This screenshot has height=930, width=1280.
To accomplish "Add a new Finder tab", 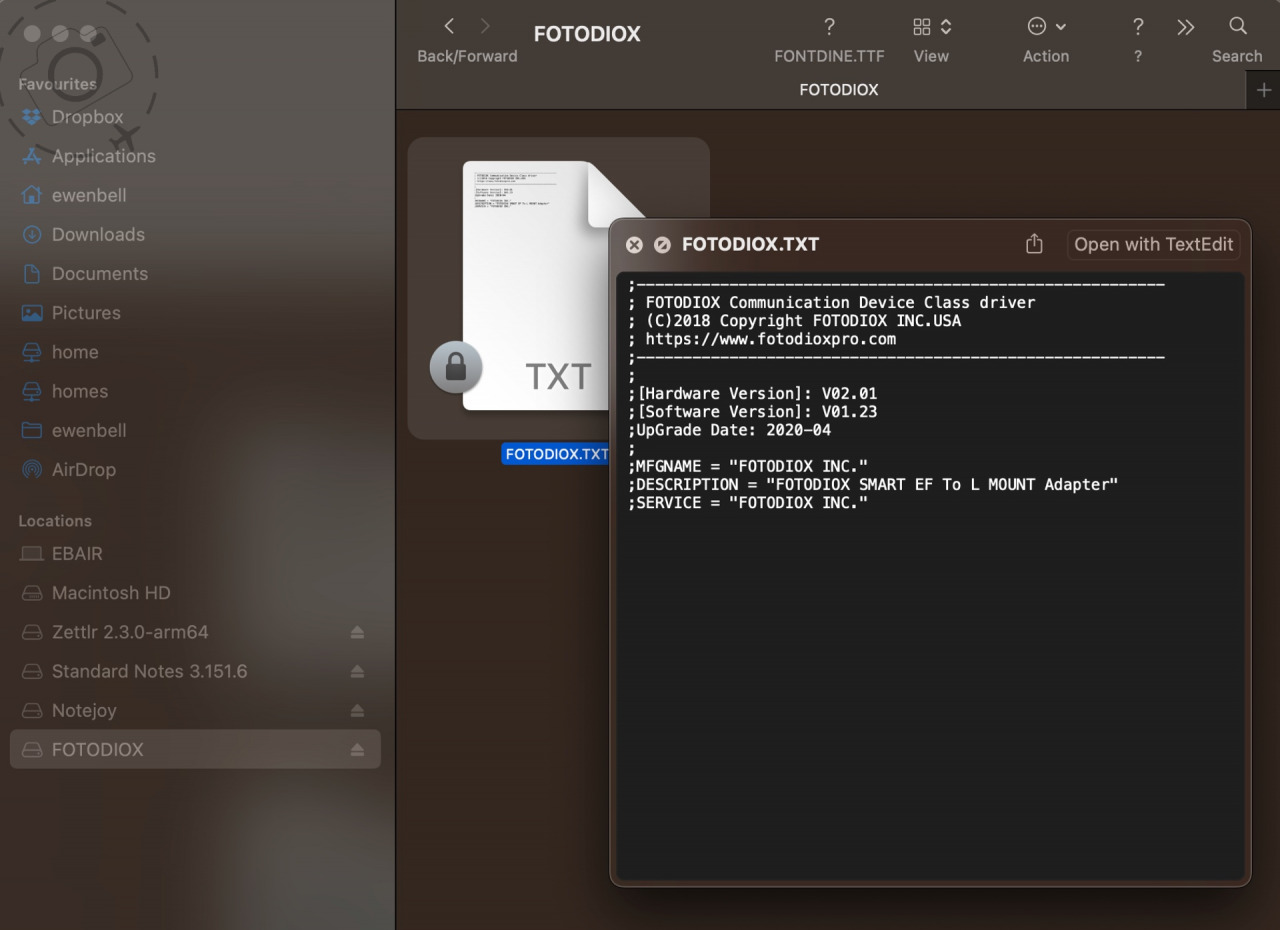I will [1264, 90].
